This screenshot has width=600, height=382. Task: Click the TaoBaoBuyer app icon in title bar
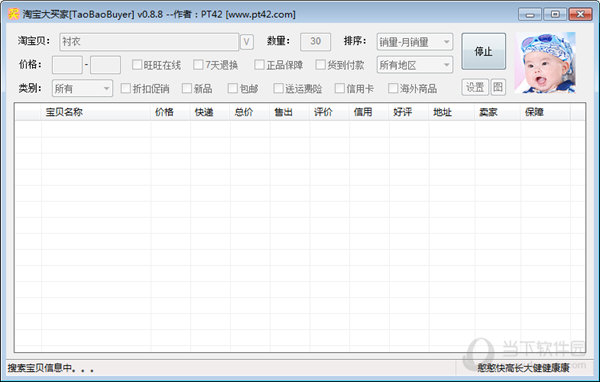click(13, 14)
